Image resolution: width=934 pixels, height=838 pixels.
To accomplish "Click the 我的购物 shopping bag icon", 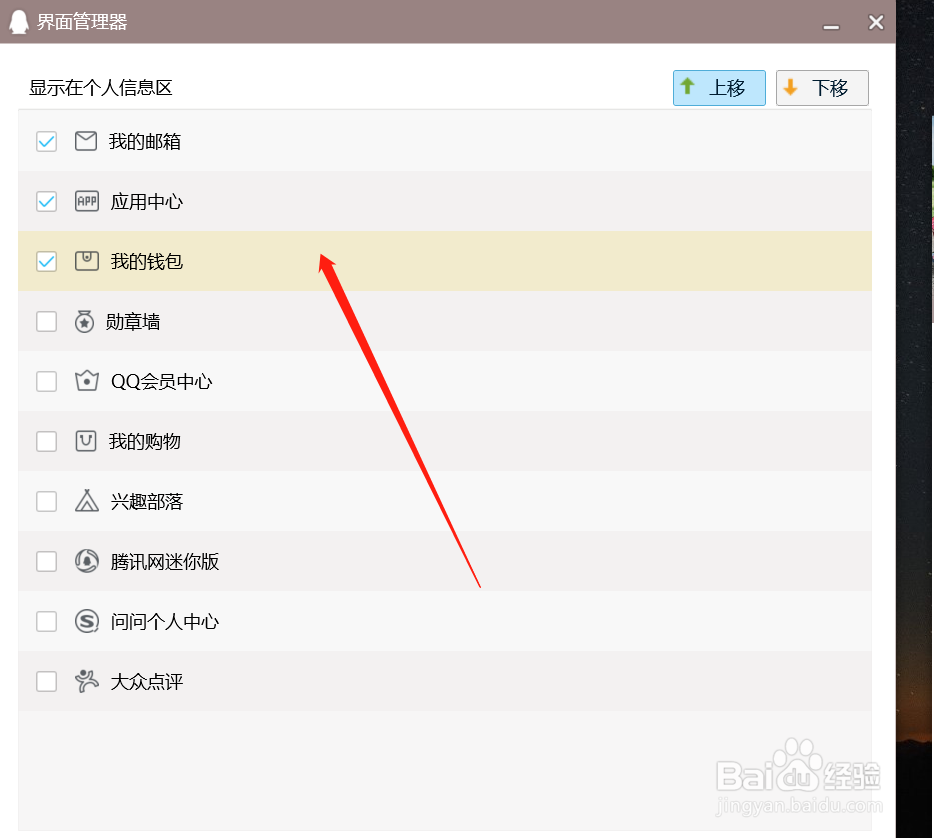I will click(85, 441).
